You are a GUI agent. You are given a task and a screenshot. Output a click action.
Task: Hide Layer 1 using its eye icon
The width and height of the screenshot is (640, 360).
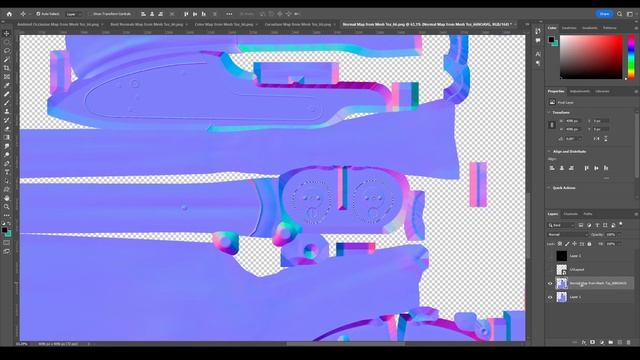(x=550, y=297)
